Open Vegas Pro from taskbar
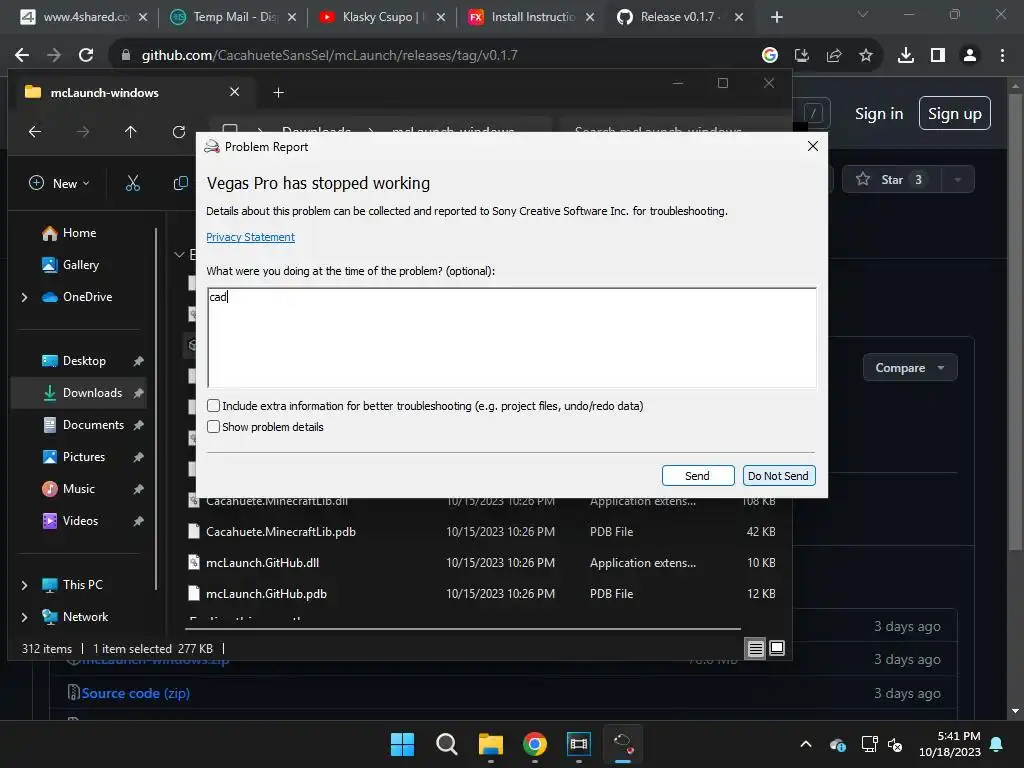The height and width of the screenshot is (768, 1024). (579, 744)
